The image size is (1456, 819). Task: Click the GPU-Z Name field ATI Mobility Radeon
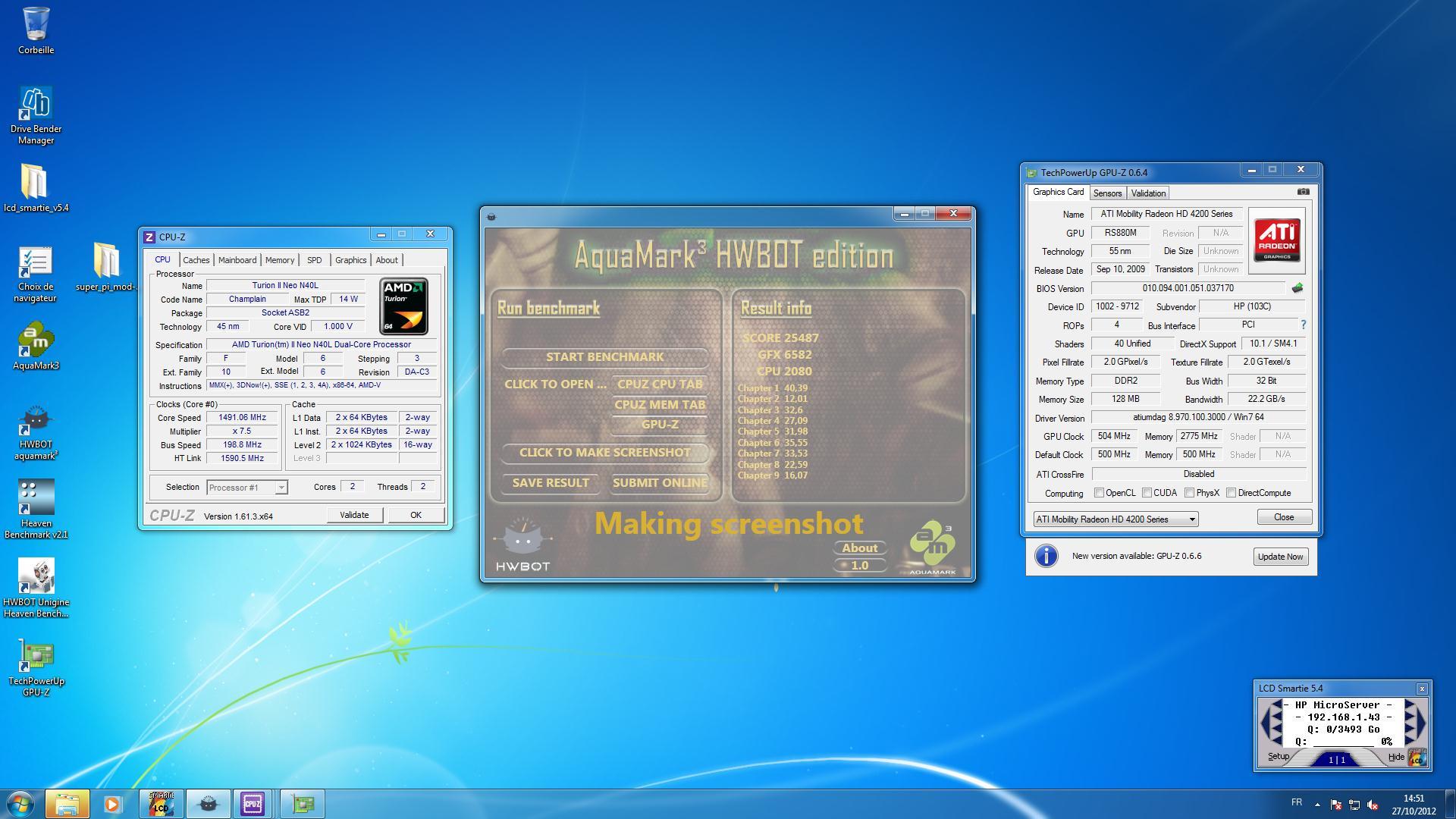pos(1166,215)
